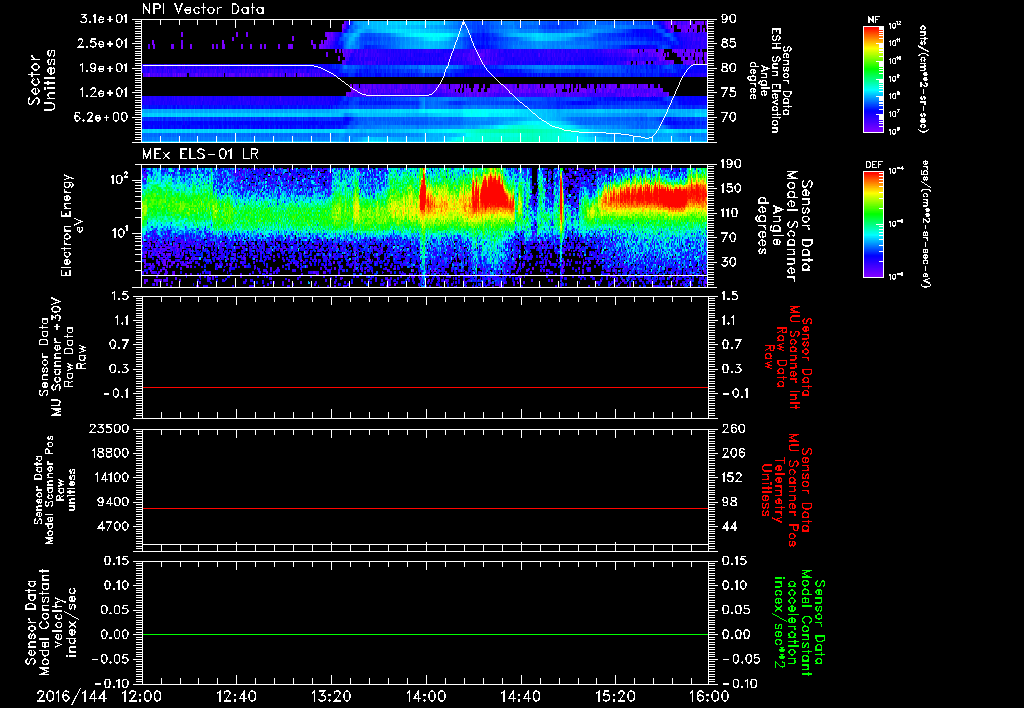Select the "12:00" time axis label
Screen dimensions: 1024x708
pyautogui.click(x=142, y=696)
